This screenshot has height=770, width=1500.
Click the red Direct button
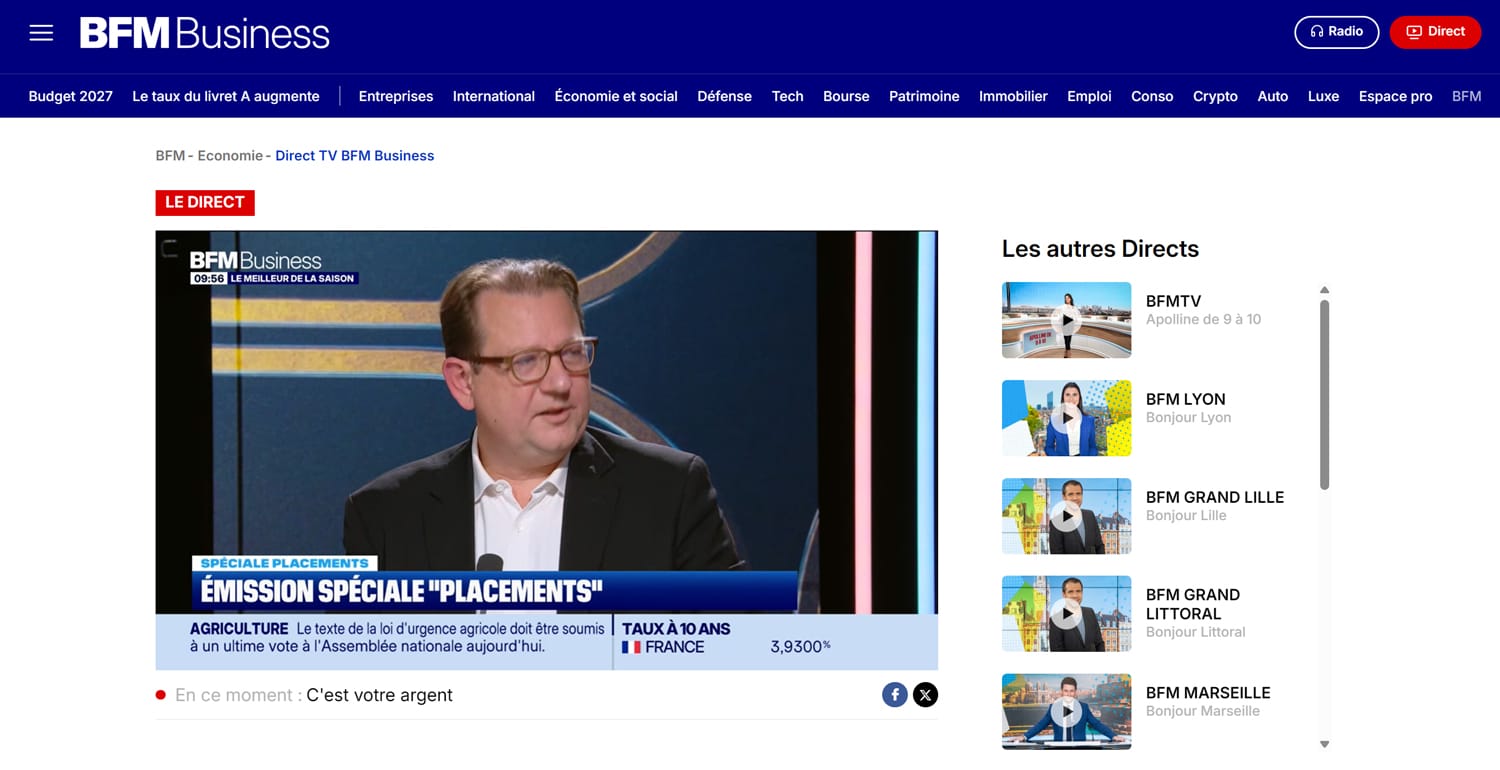pos(1435,32)
